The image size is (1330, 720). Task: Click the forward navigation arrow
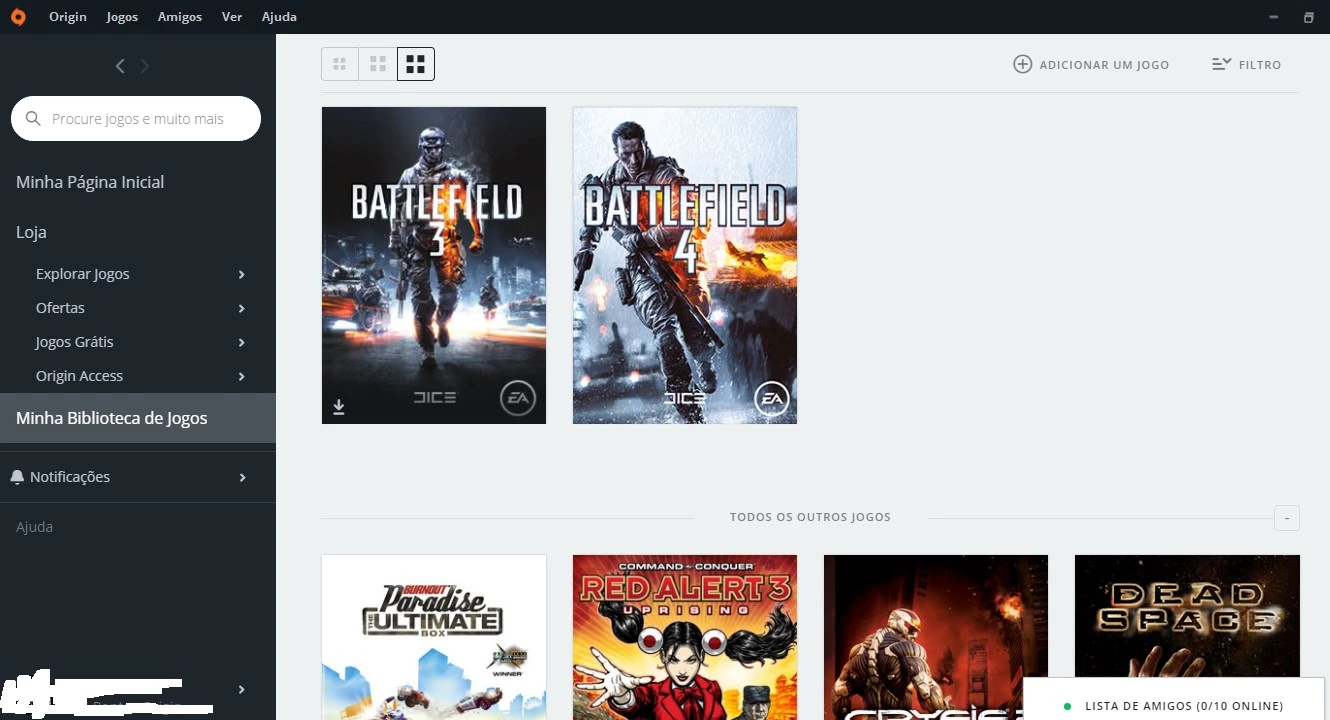coord(145,66)
